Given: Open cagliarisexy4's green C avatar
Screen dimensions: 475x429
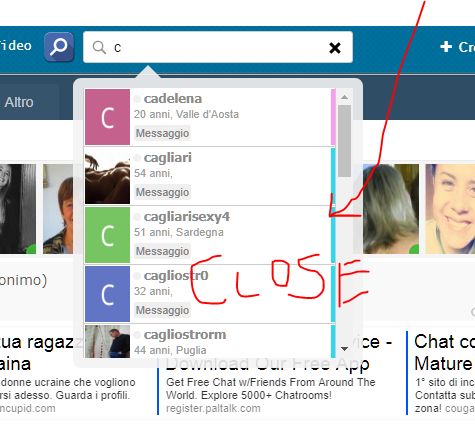Looking at the screenshot, I should click(107, 235).
